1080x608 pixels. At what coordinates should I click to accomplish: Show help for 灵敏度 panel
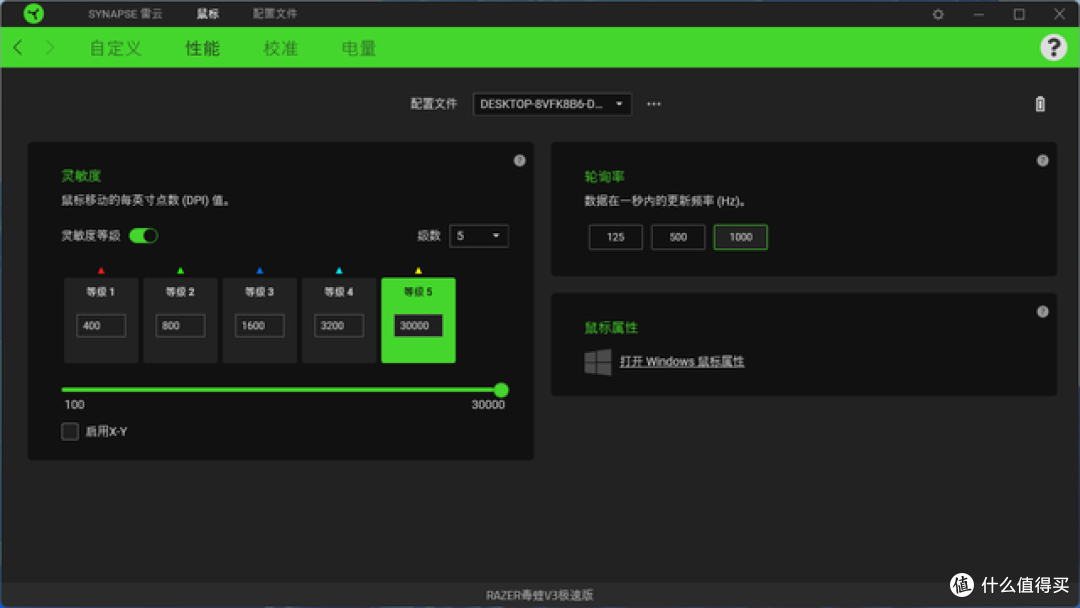(x=519, y=160)
